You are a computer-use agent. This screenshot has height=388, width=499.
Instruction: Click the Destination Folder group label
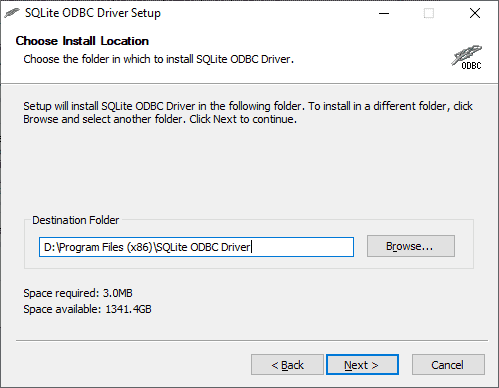tap(76, 220)
